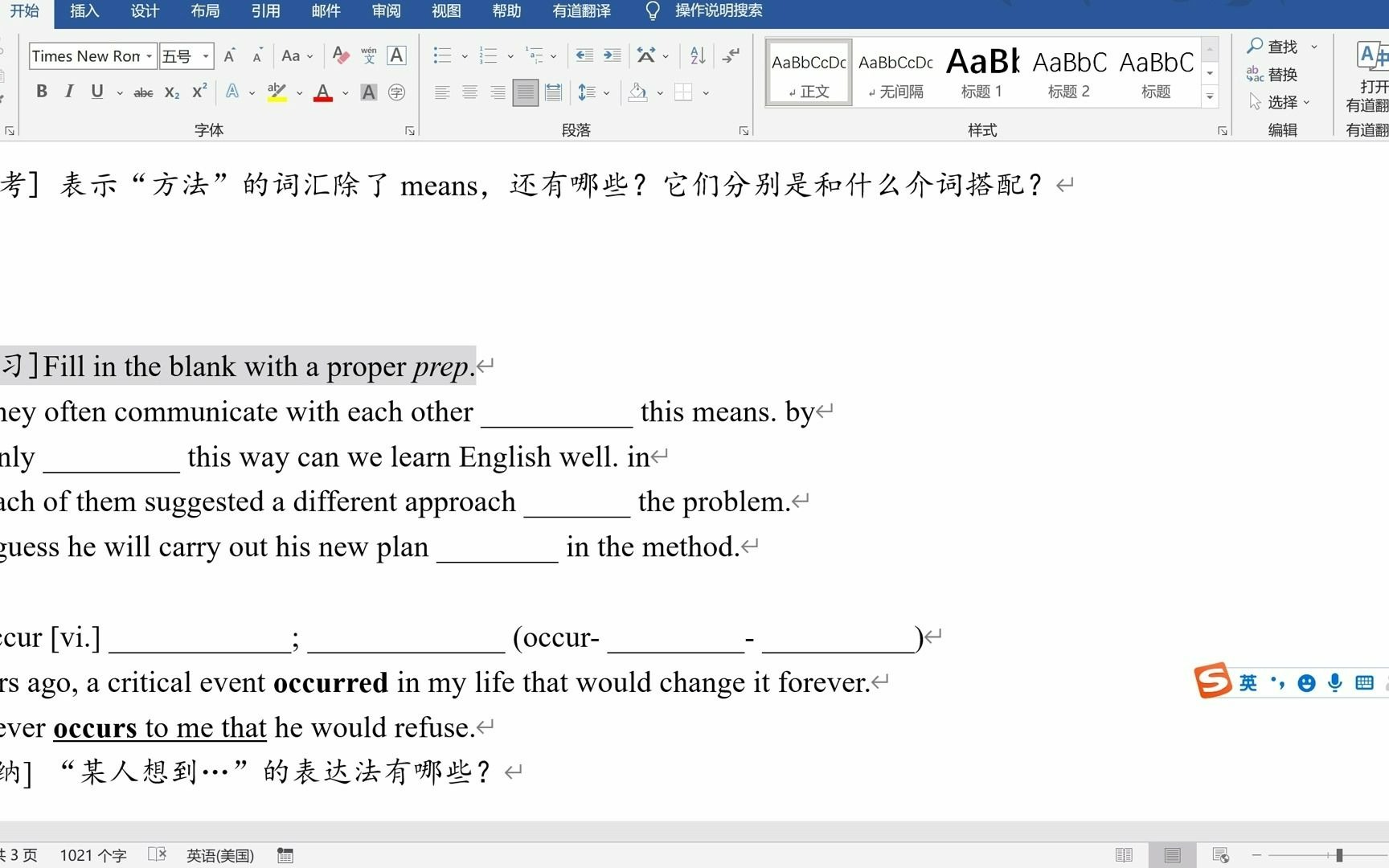
Task: Open the 引用 tab
Action: (265, 11)
